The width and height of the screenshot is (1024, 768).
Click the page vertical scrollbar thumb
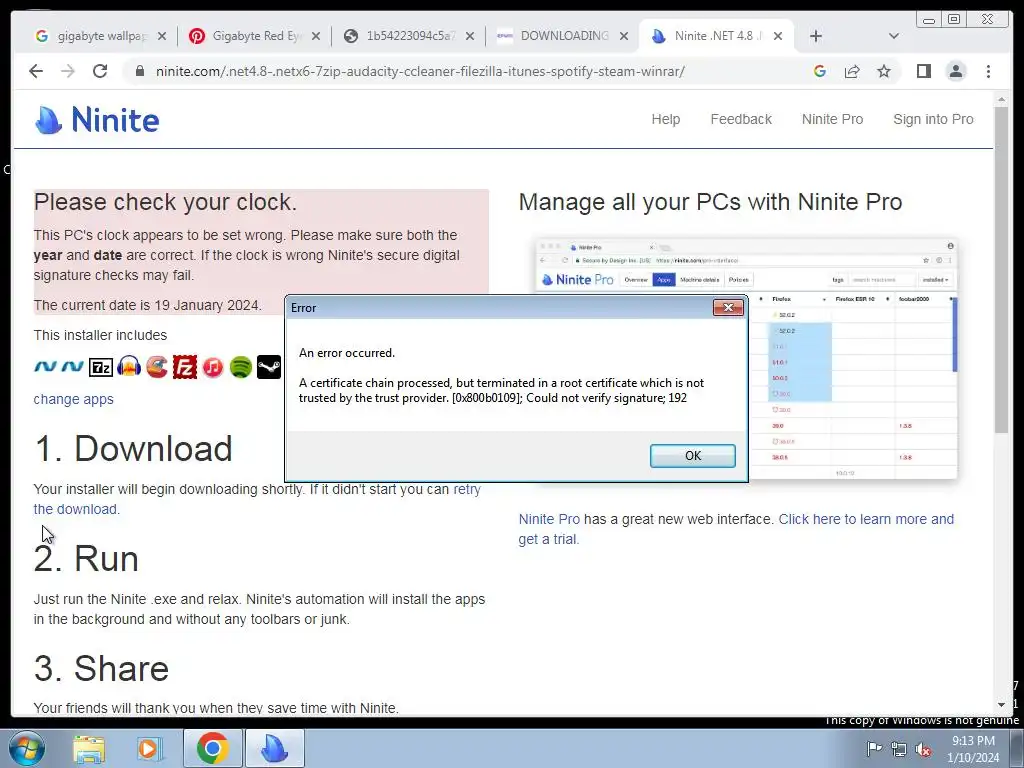click(1001, 269)
